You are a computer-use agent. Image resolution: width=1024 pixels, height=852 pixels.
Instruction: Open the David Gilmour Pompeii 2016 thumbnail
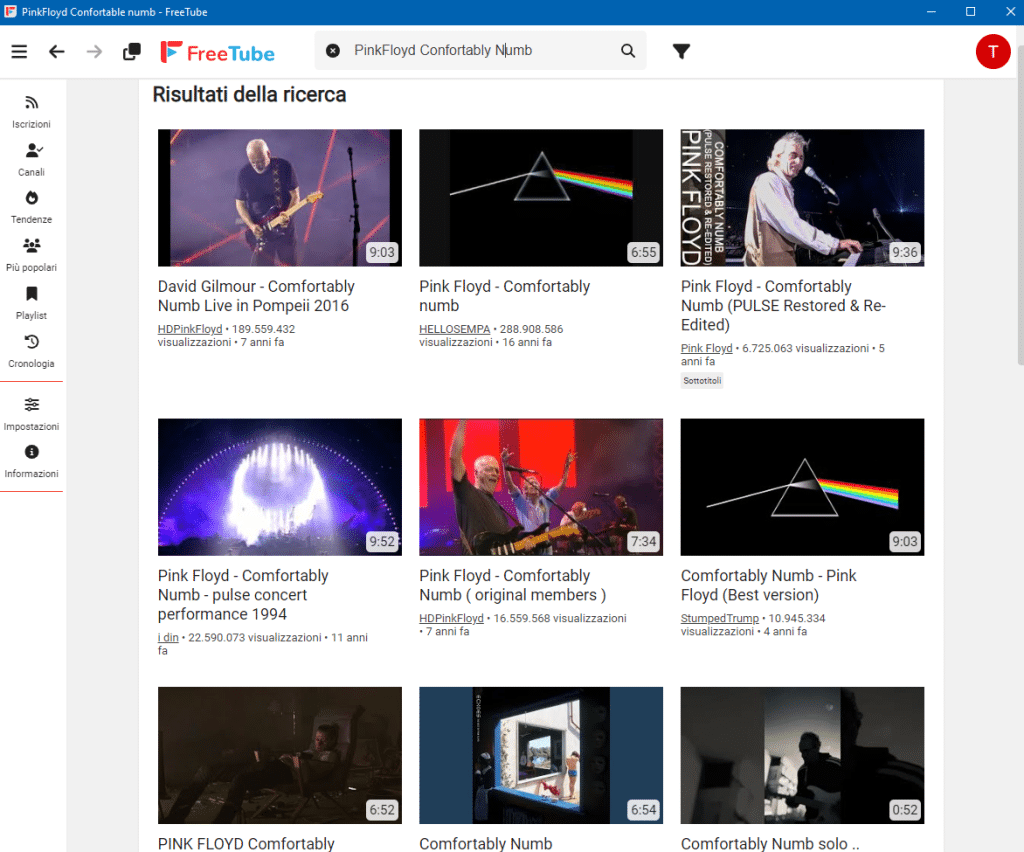tap(280, 197)
